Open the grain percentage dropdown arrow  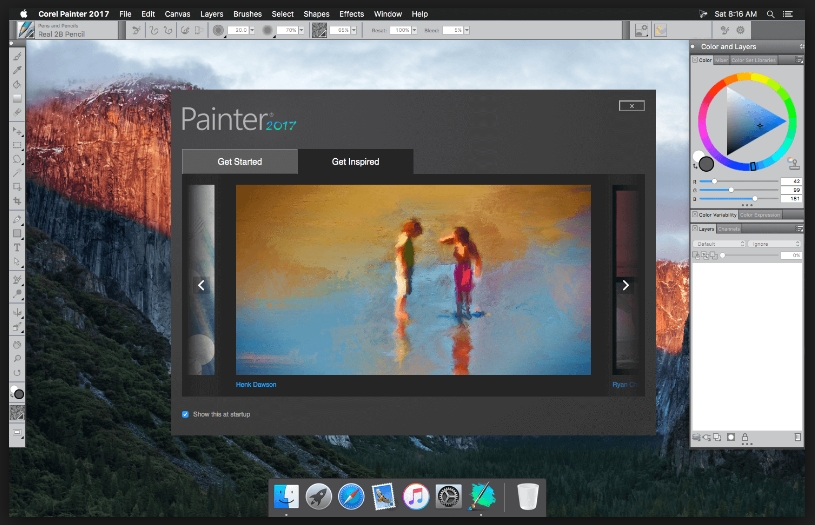click(x=353, y=31)
